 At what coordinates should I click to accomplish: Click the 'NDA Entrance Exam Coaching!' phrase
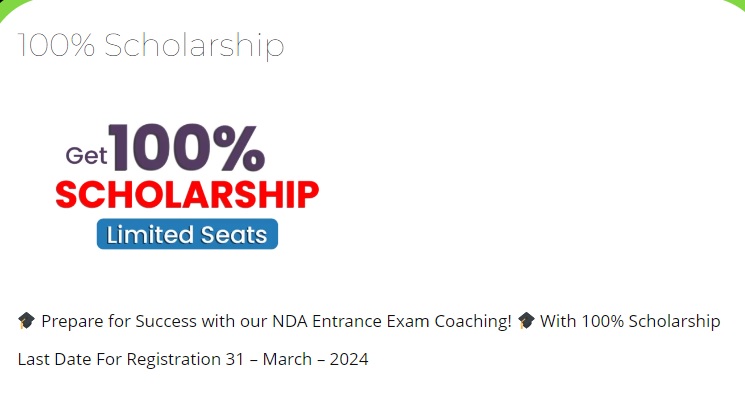[392, 321]
